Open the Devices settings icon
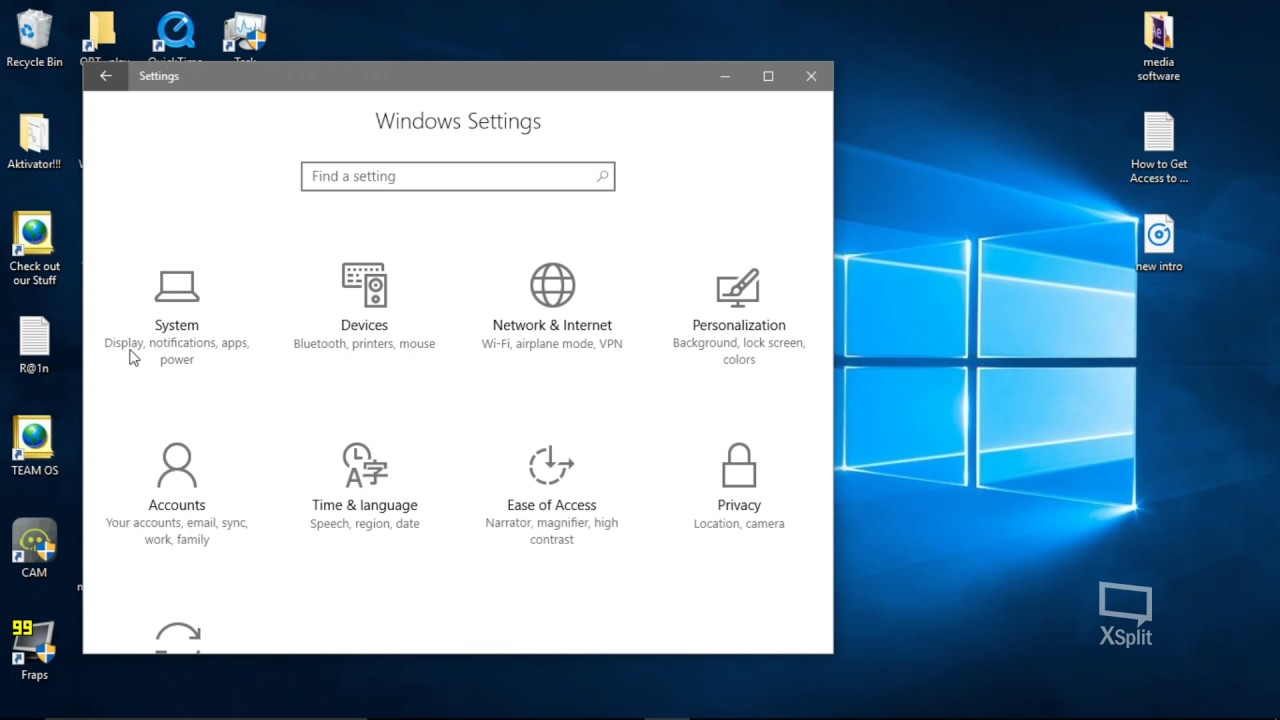 point(364,285)
